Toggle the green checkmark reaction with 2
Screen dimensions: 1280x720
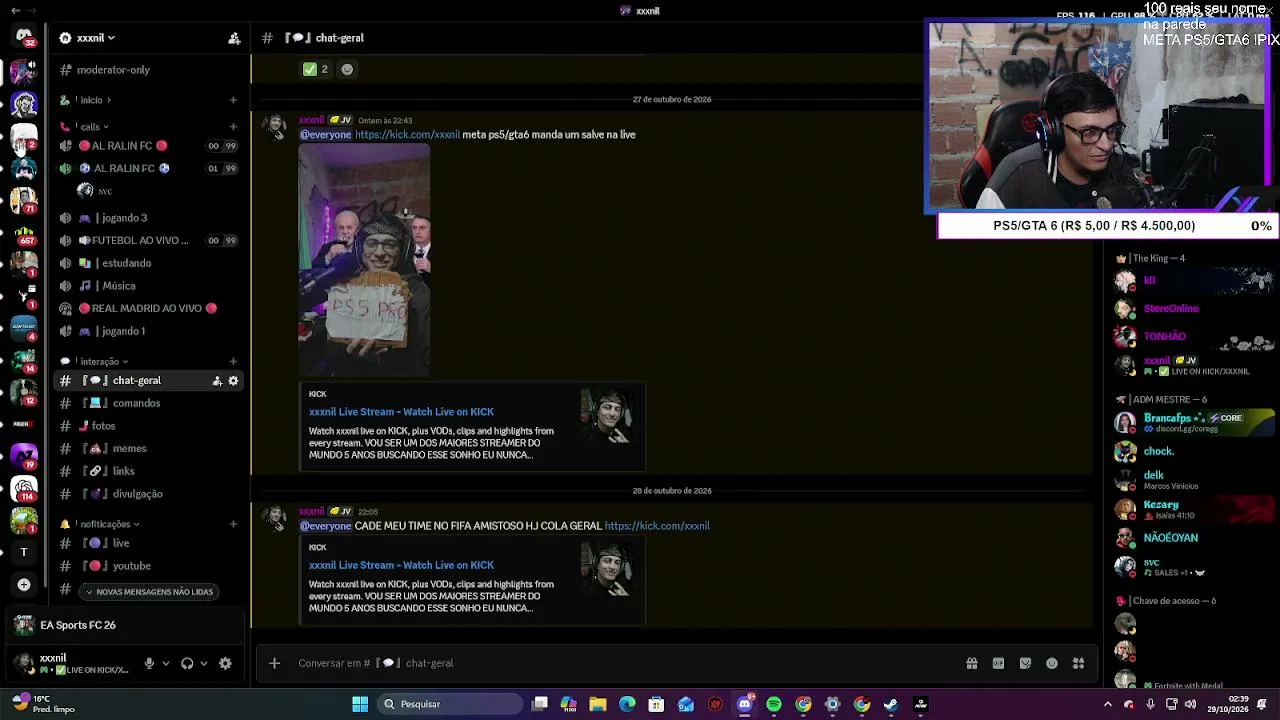pos(316,69)
